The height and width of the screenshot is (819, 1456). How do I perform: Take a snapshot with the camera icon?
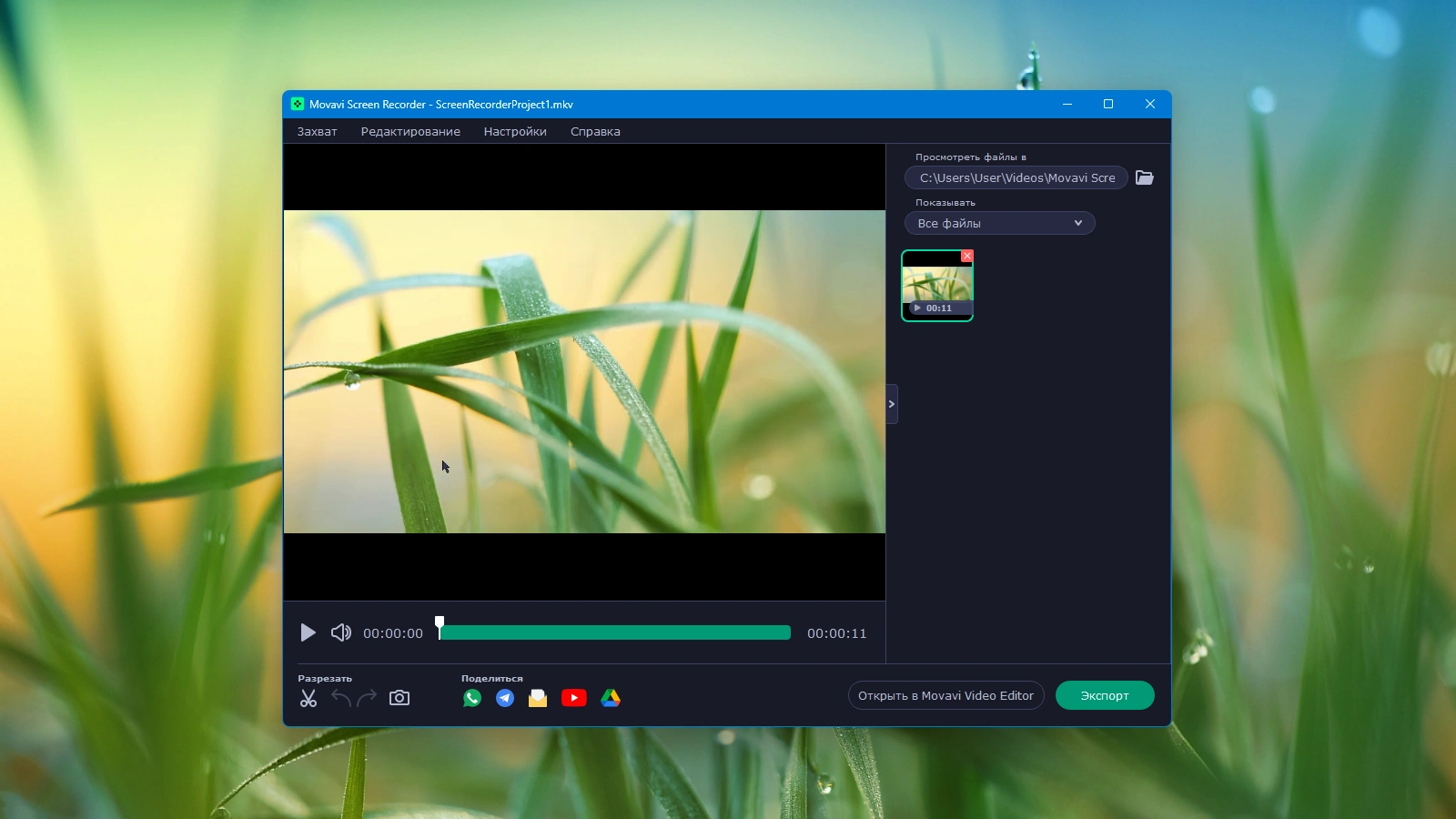click(399, 698)
